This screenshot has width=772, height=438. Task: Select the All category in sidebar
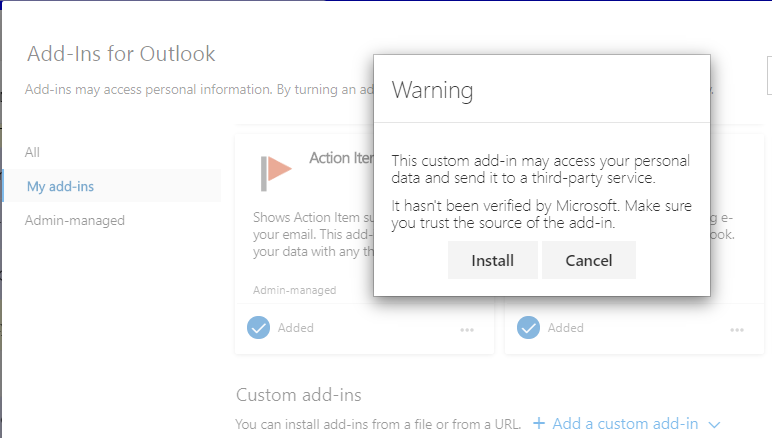click(x=32, y=153)
